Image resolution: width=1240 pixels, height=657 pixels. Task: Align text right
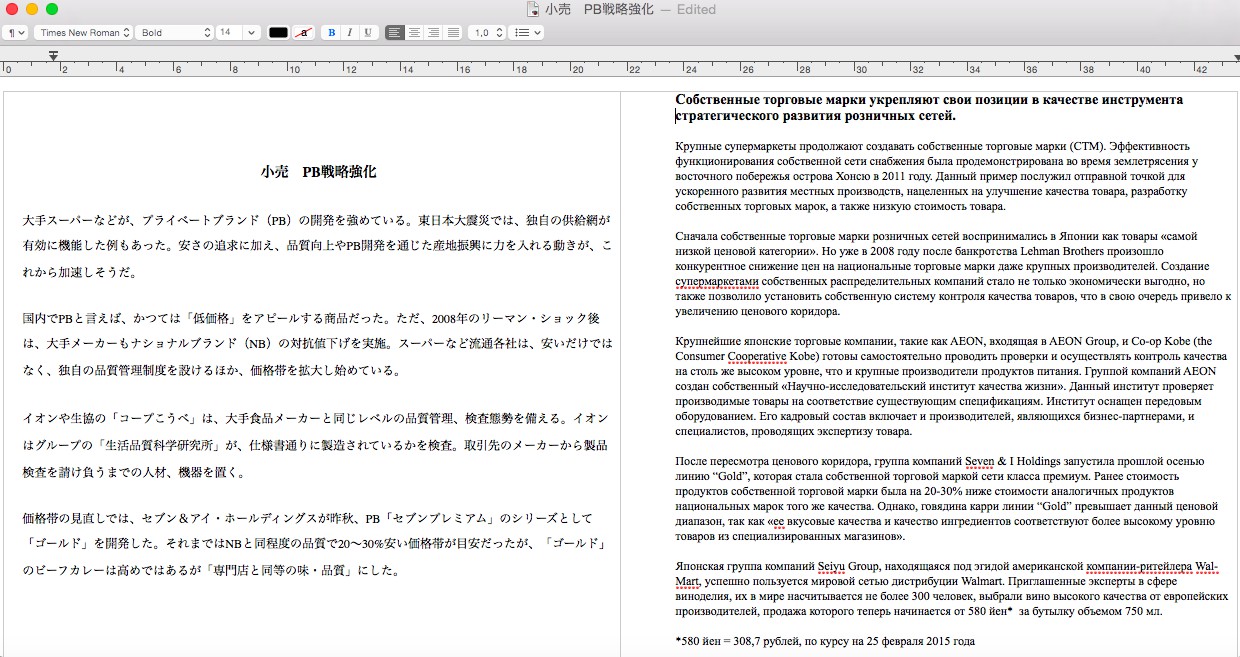coord(433,32)
